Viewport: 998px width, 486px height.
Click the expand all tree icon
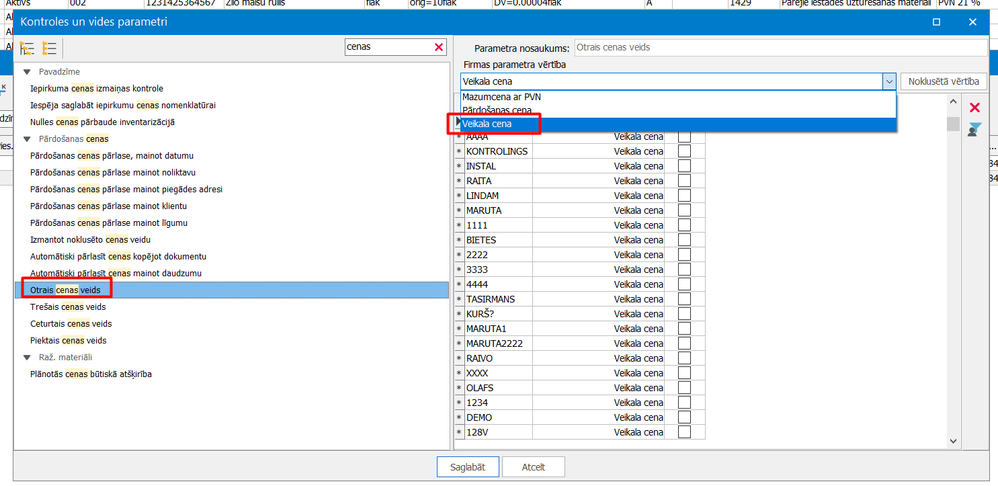pos(27,48)
